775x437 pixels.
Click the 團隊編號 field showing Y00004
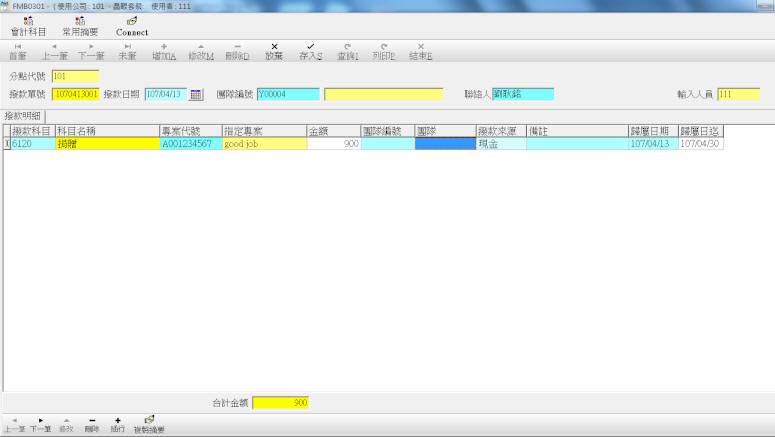(x=287, y=94)
